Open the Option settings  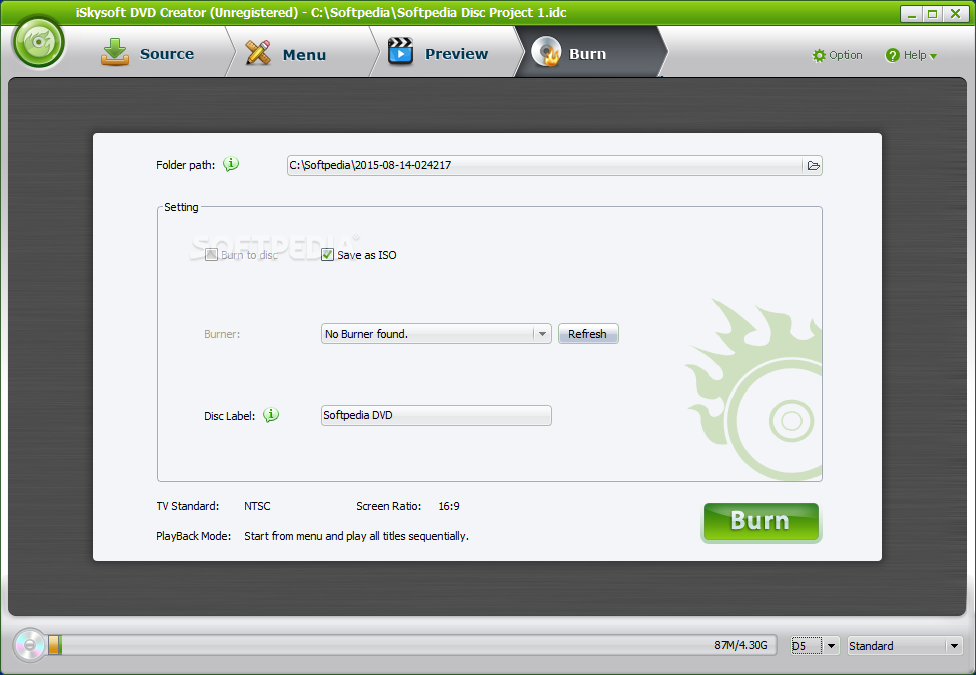838,55
